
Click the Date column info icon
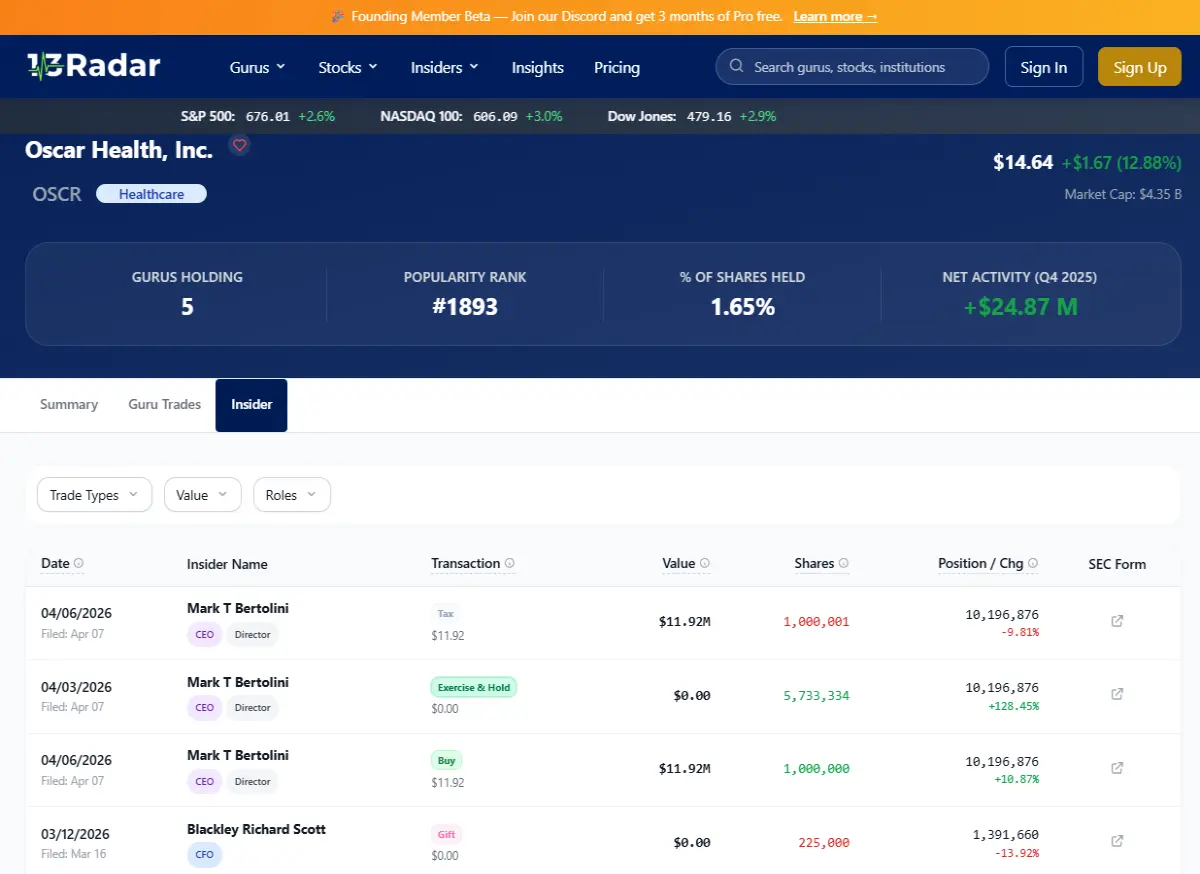click(79, 564)
